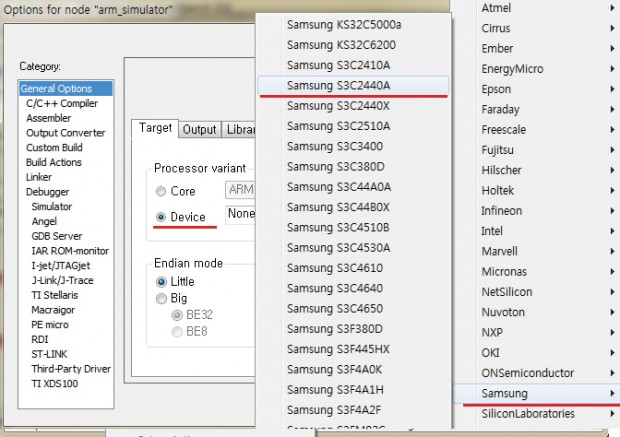Screen dimensions: 620x437
Task: Choose Samsung S3C4510B device
Action: [x=353, y=227]
